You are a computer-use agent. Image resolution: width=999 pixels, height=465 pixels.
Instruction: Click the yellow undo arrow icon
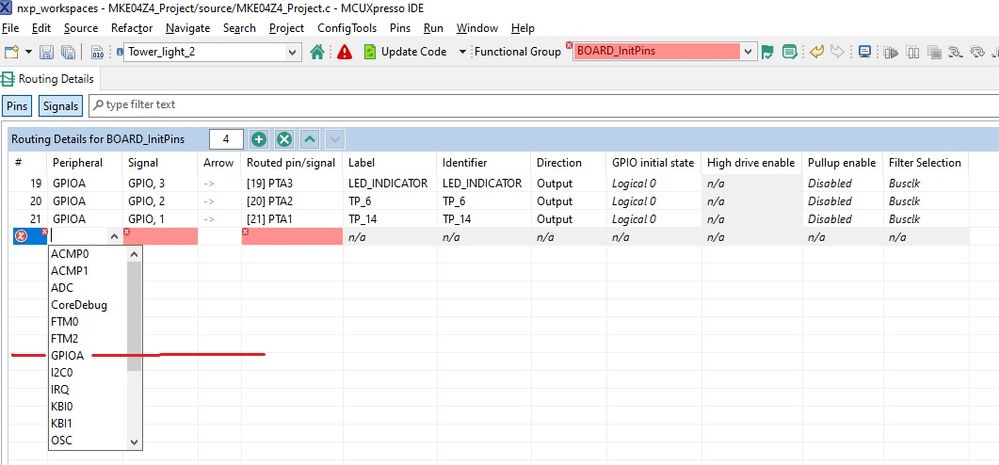click(x=817, y=52)
